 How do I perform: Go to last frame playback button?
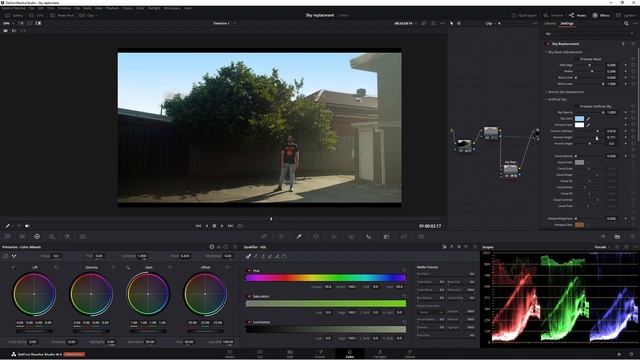click(x=230, y=226)
